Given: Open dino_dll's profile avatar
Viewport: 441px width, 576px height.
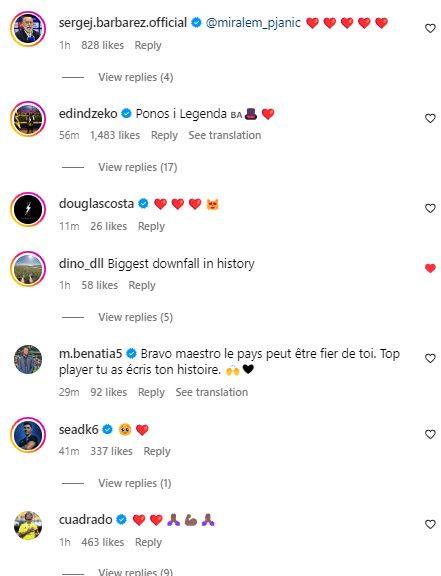Looking at the screenshot, I should 28,269.
